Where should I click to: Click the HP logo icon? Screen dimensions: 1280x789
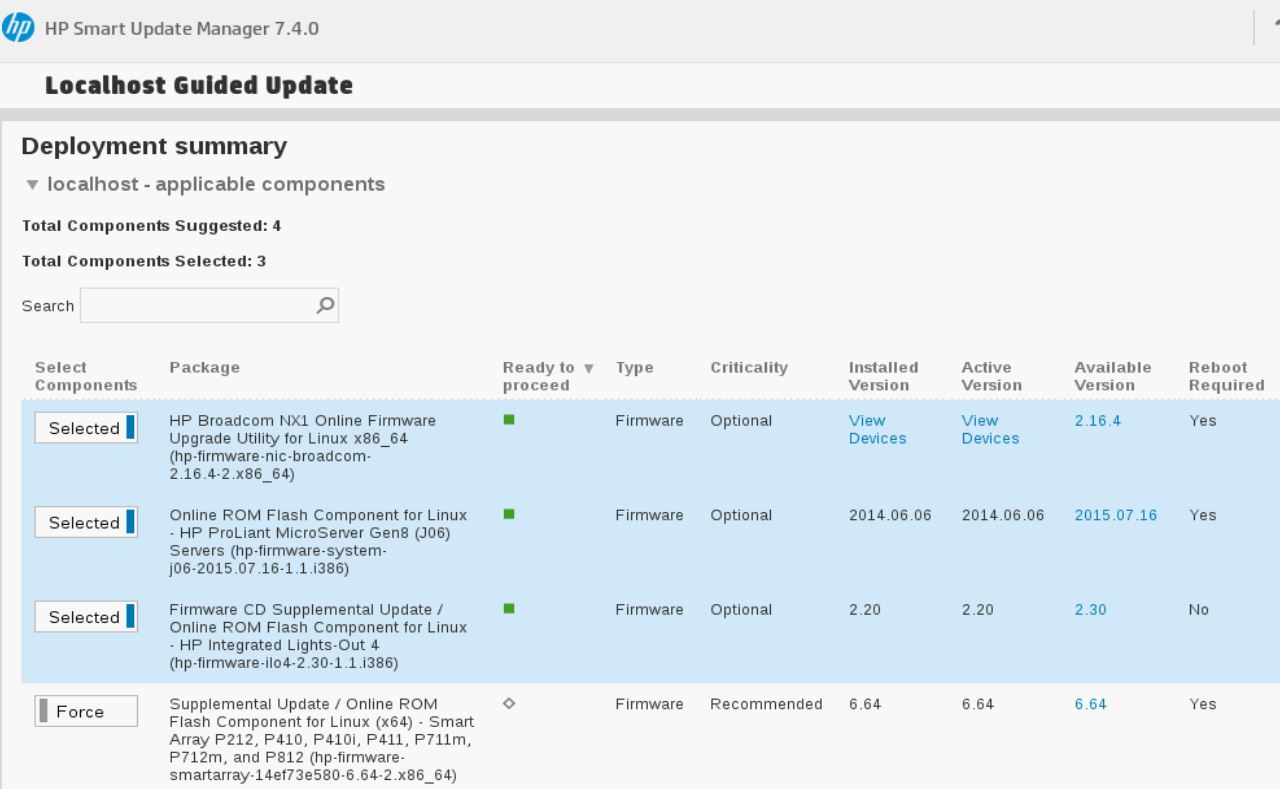[x=17, y=28]
